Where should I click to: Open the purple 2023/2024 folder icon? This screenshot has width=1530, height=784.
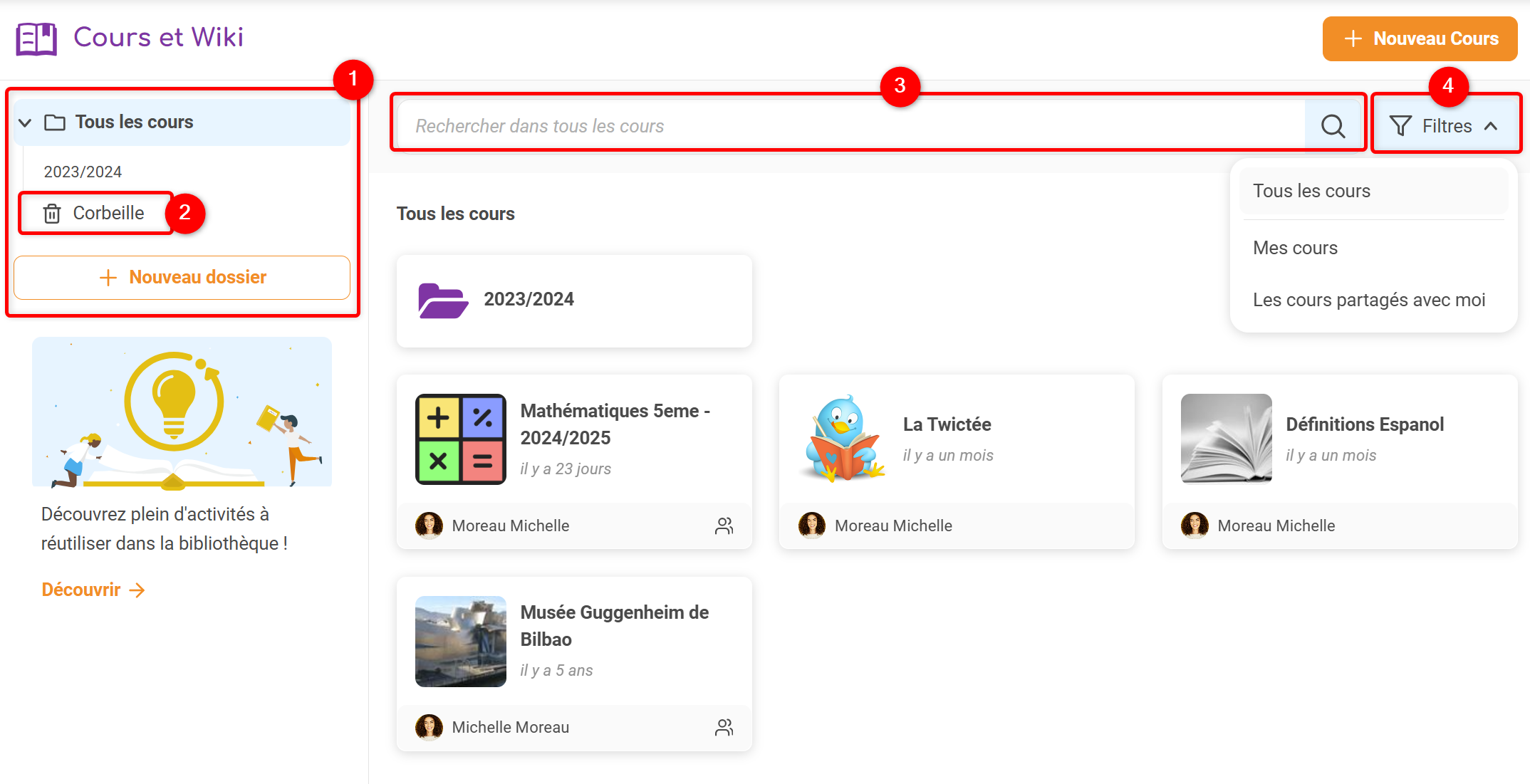pos(442,300)
